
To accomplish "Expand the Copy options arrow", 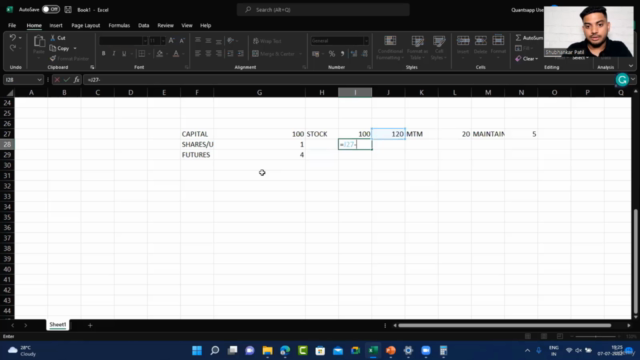I will 75,48.
